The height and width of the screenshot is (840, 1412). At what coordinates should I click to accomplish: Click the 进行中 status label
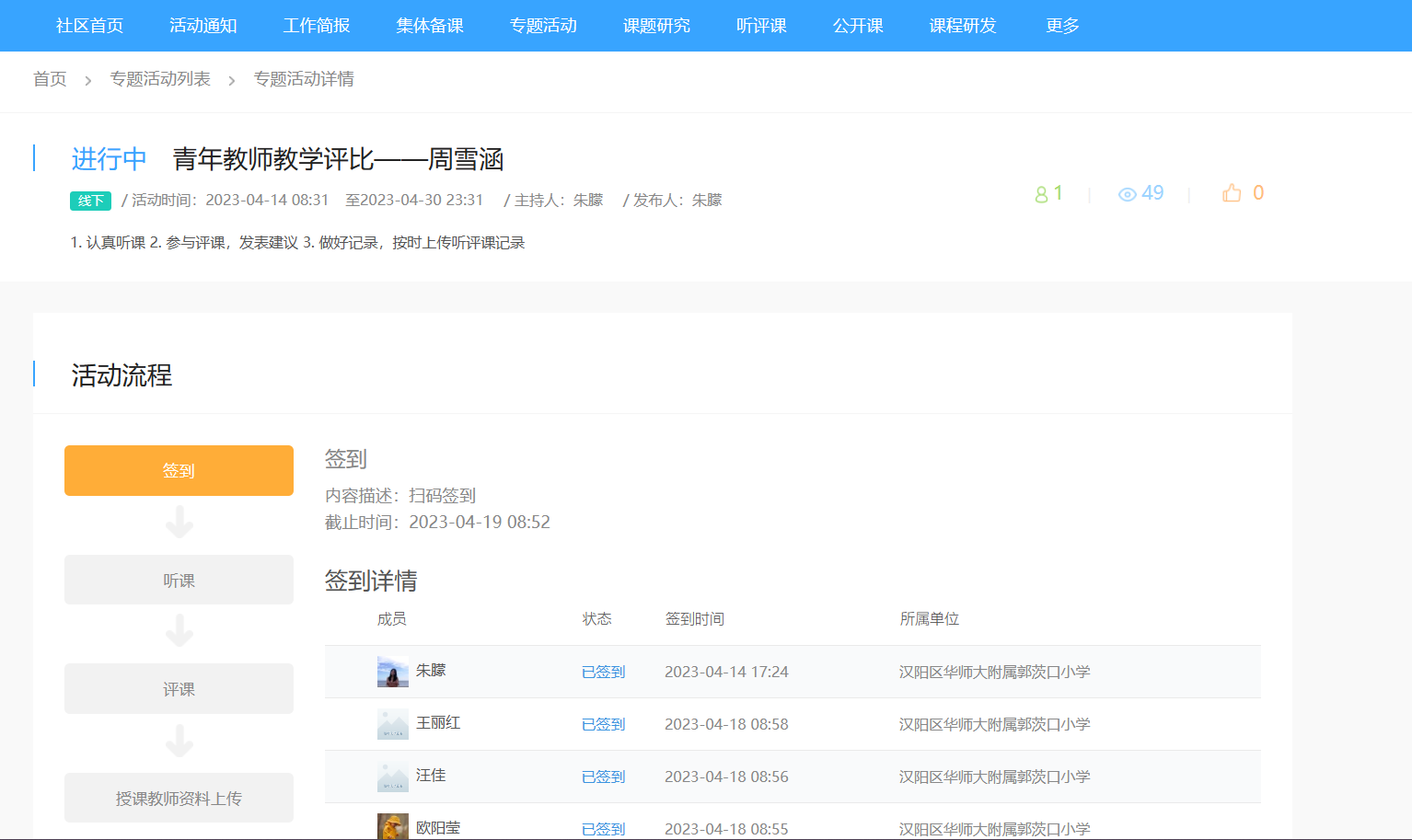pos(109,159)
